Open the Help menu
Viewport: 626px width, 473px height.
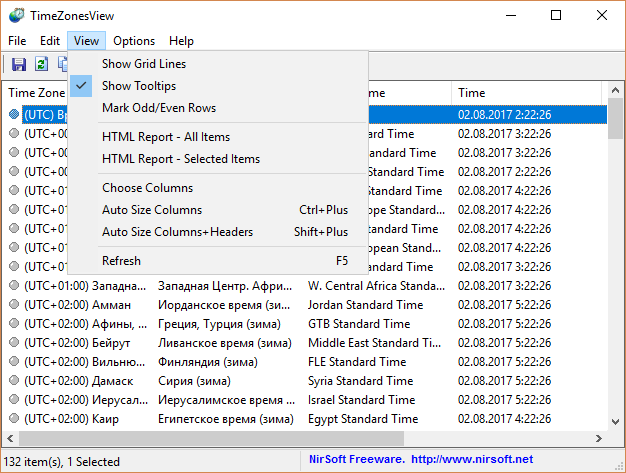coord(181,41)
